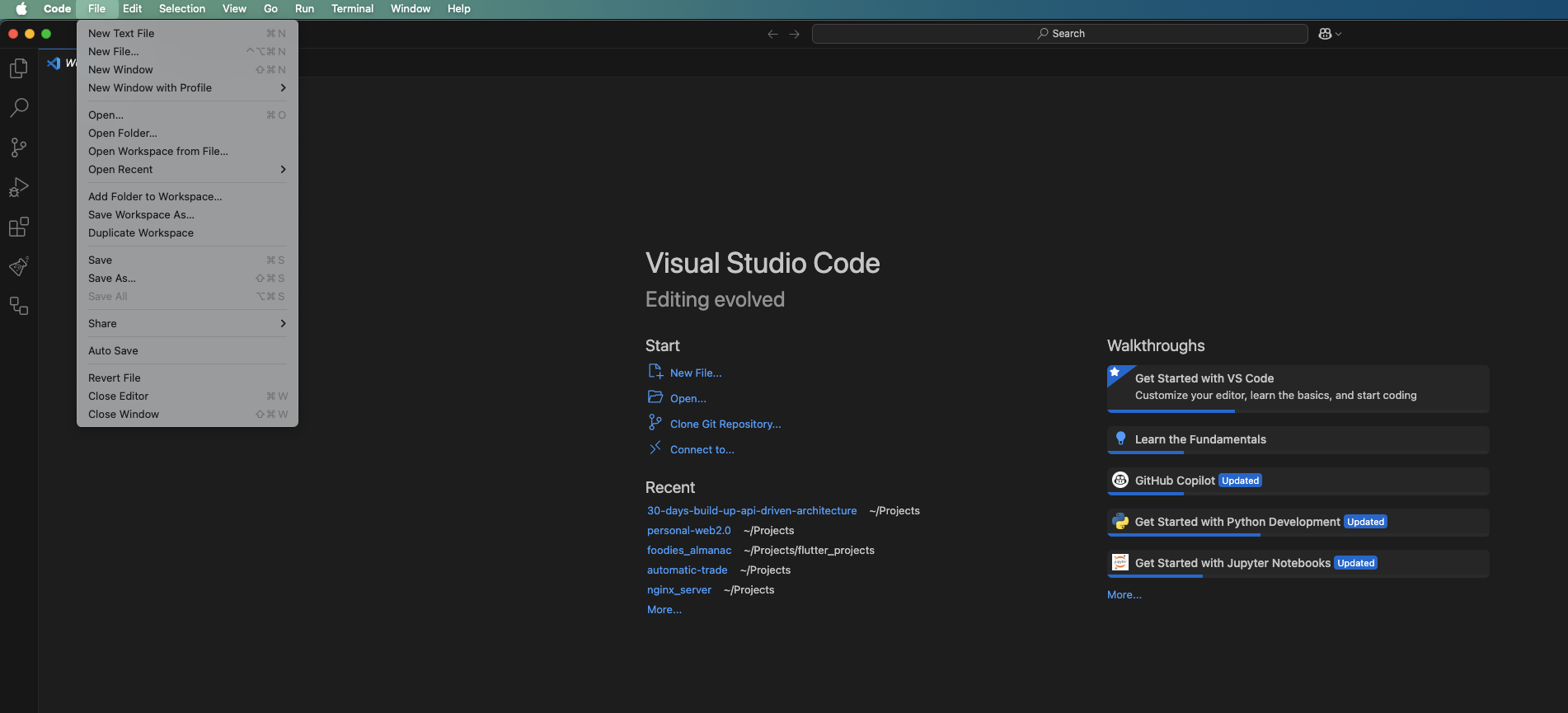The height and width of the screenshot is (713, 1568).
Task: Click the navigate forward arrow
Action: pos(794,34)
